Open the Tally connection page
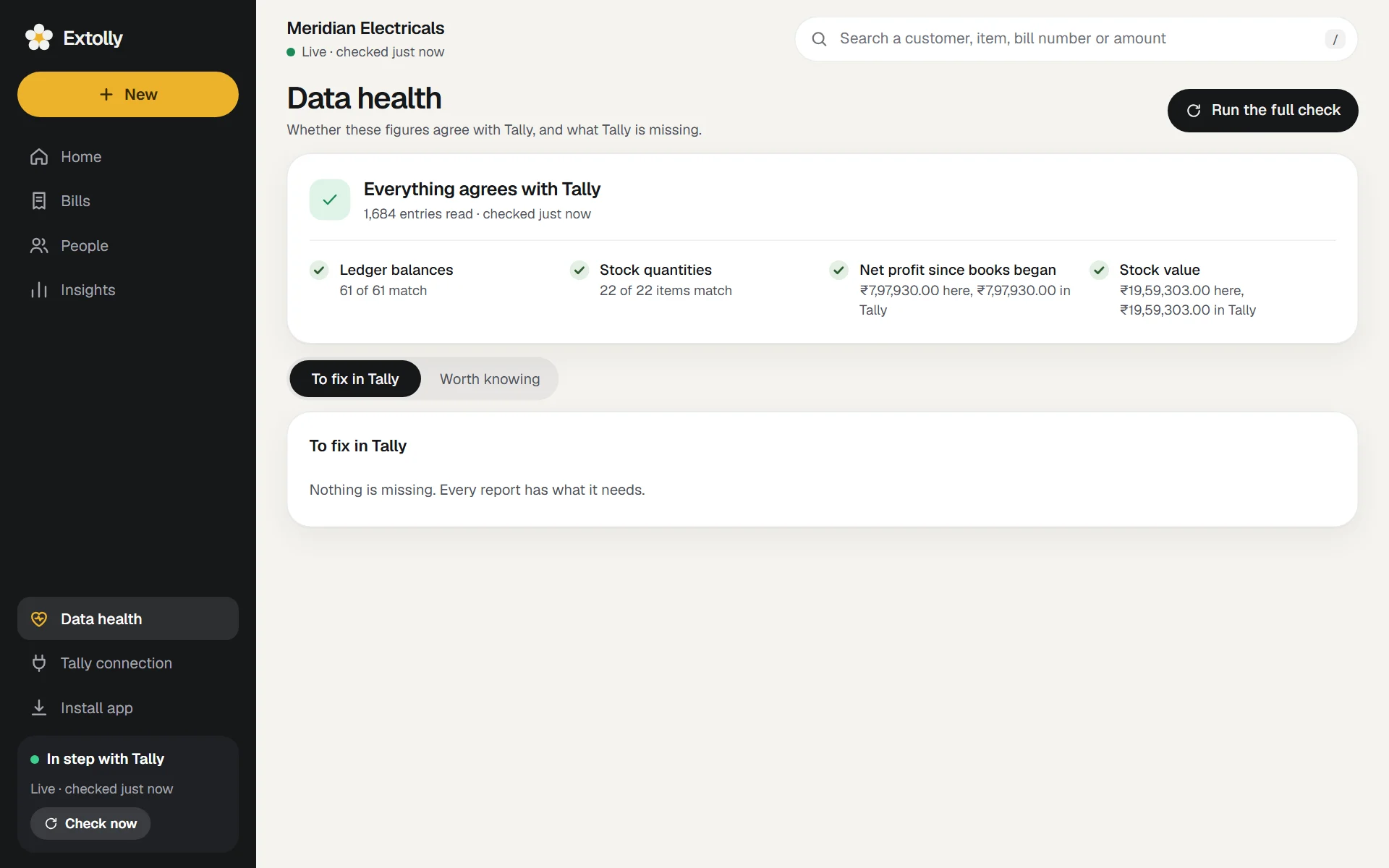This screenshot has height=868, width=1389. tap(128, 663)
